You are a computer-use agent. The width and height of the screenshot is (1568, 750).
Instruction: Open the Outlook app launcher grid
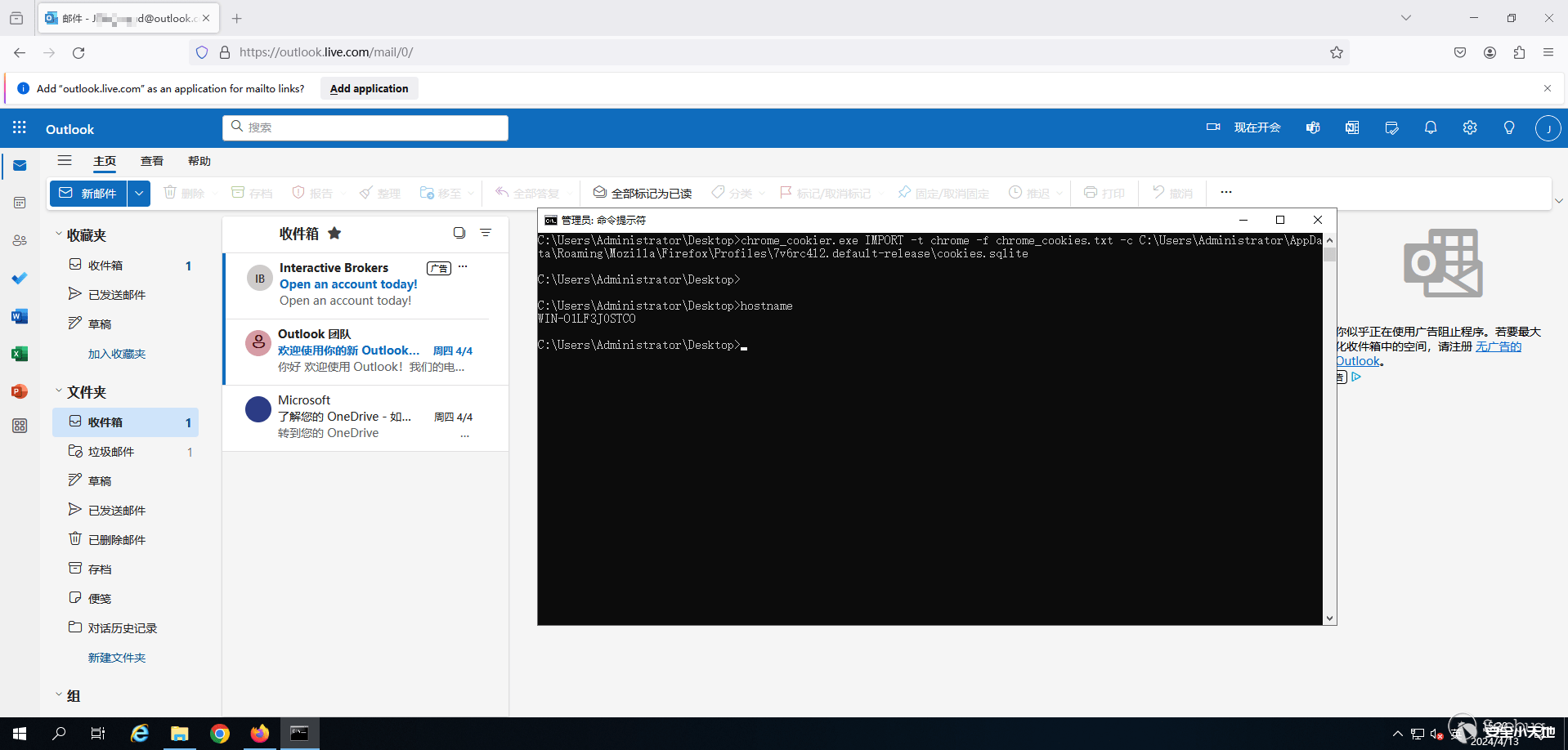pos(20,128)
